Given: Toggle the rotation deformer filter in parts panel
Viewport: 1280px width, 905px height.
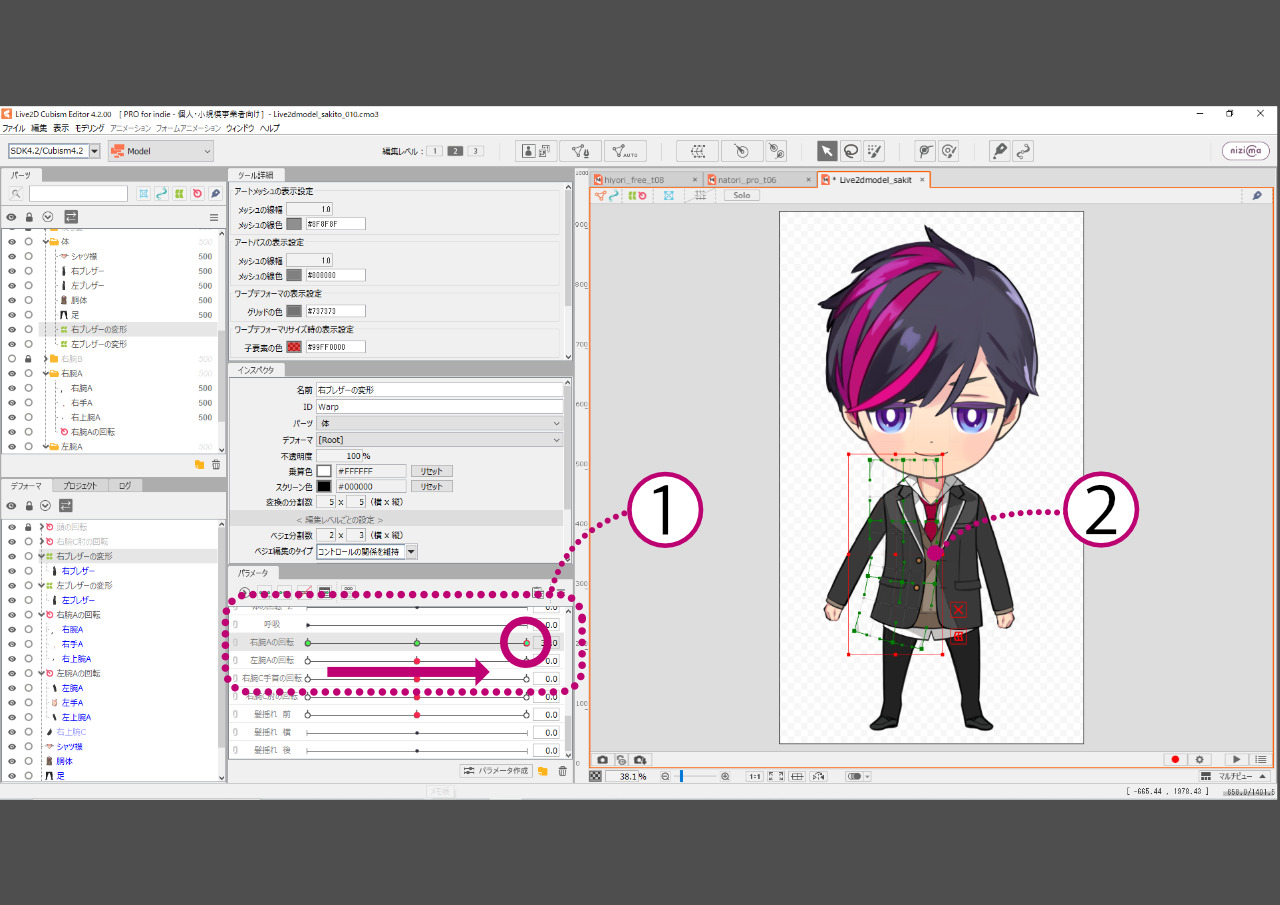Looking at the screenshot, I should coord(197,193).
